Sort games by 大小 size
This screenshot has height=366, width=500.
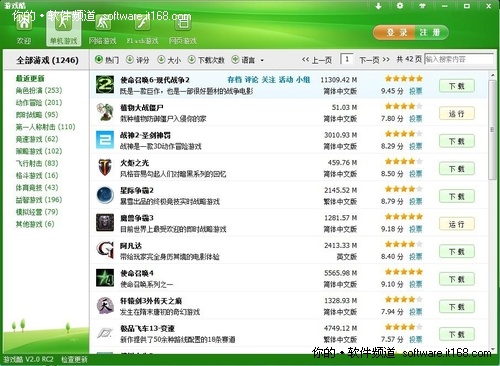(x=169, y=60)
